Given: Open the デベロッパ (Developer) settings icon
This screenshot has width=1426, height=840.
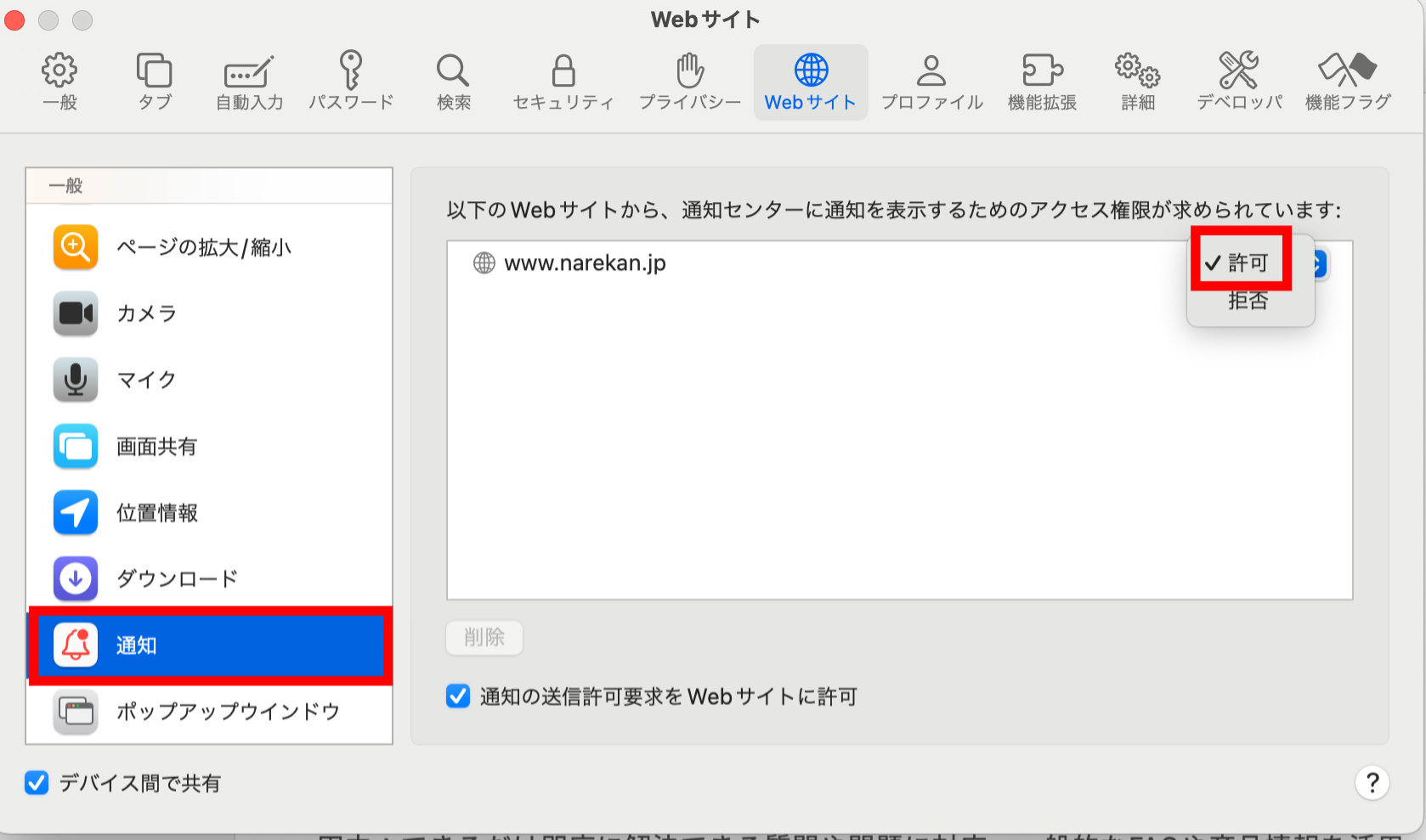Looking at the screenshot, I should pos(1238,81).
